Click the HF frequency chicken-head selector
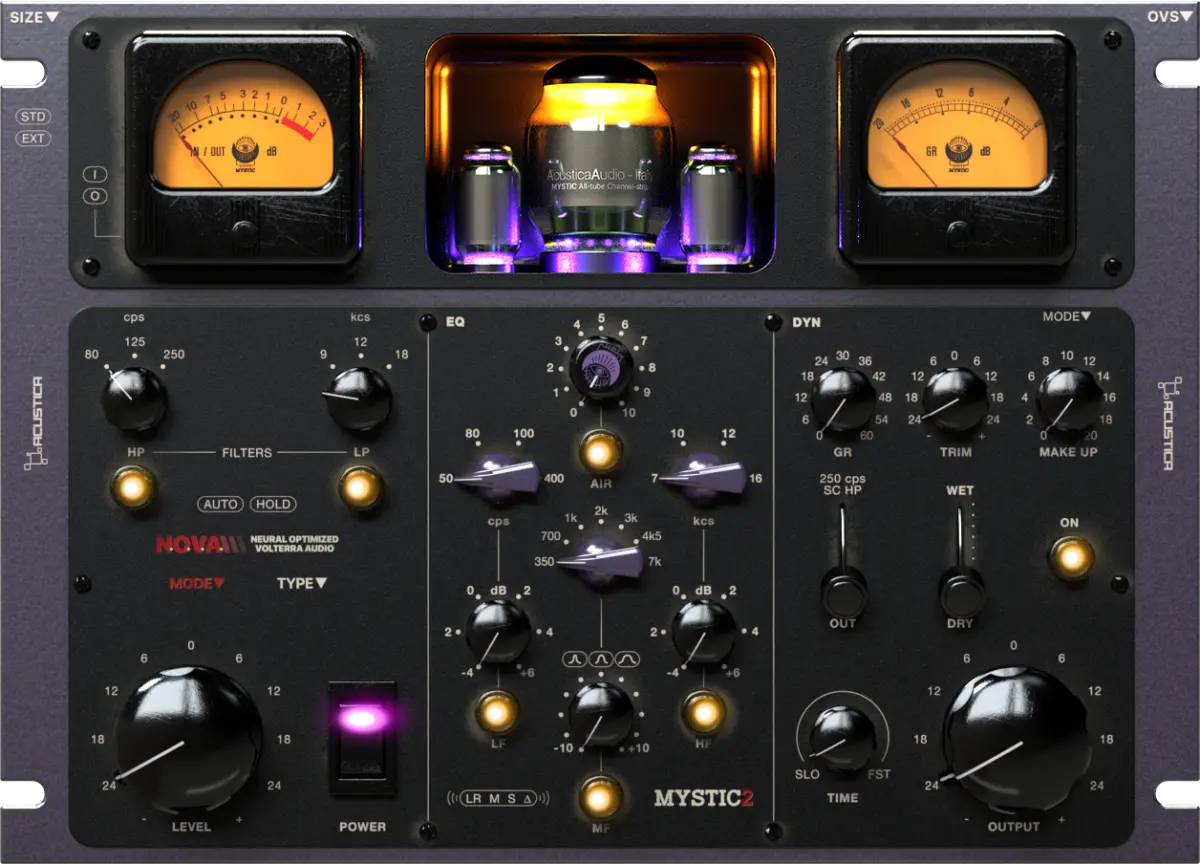1200x864 pixels. tap(703, 477)
